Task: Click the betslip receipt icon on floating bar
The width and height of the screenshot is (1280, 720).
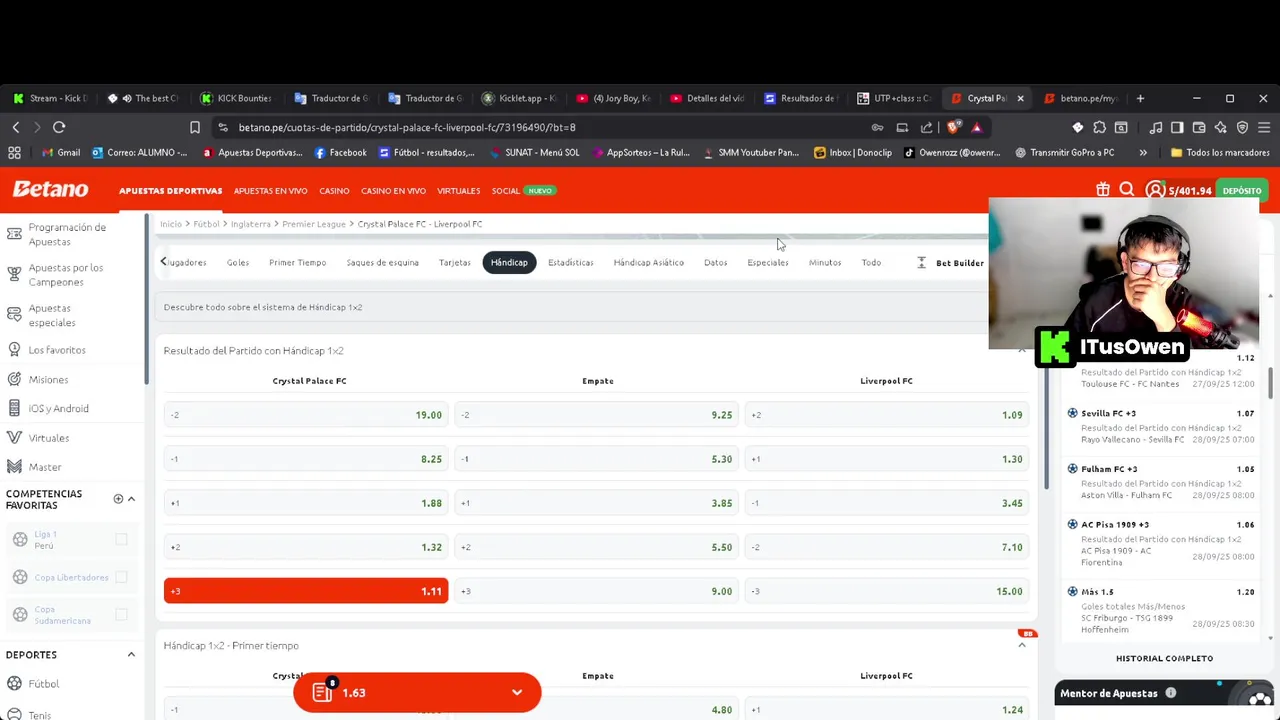Action: click(x=323, y=692)
